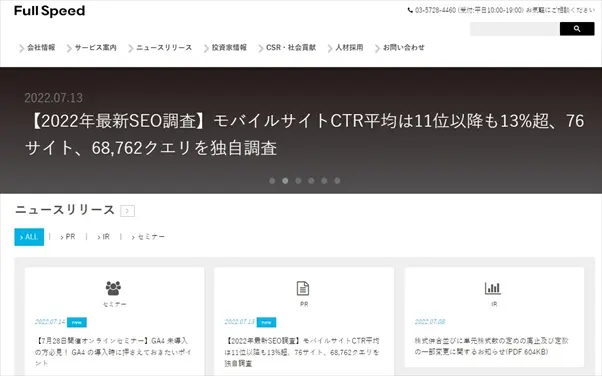Click the phone icon beside 03-5728-4460

[x=410, y=10]
